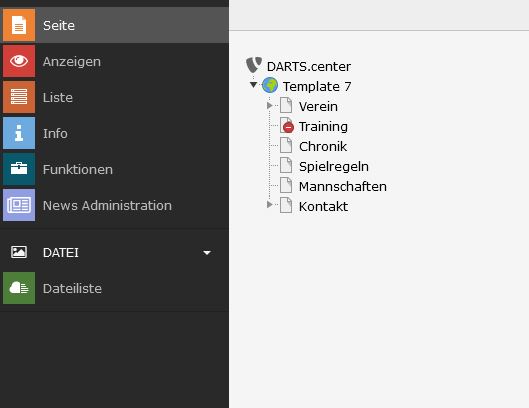Screen dimensions: 529x408
Task: Open Funktionen toolbox icon
Action: tap(19, 169)
